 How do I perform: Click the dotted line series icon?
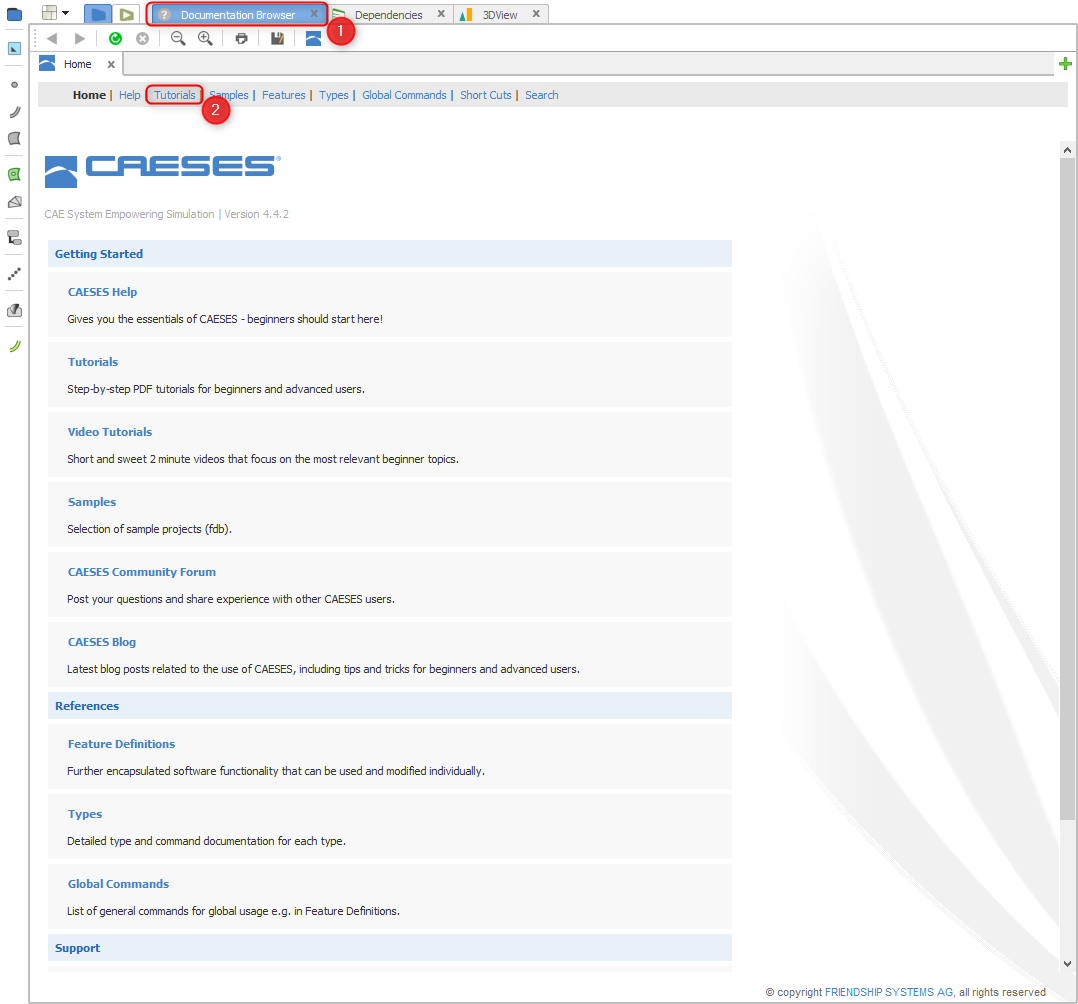pos(14,274)
